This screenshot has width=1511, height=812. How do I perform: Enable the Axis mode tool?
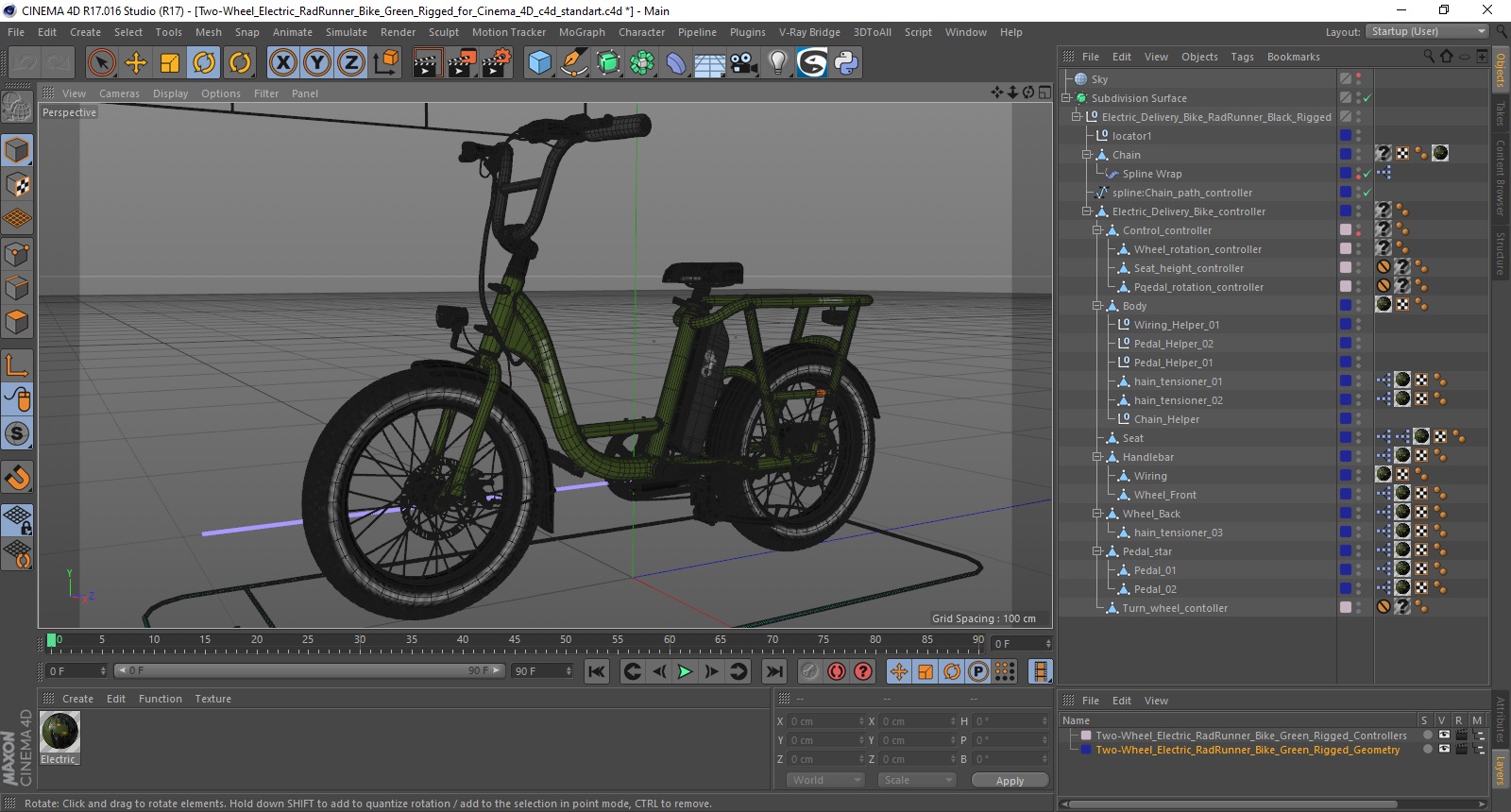pos(17,364)
